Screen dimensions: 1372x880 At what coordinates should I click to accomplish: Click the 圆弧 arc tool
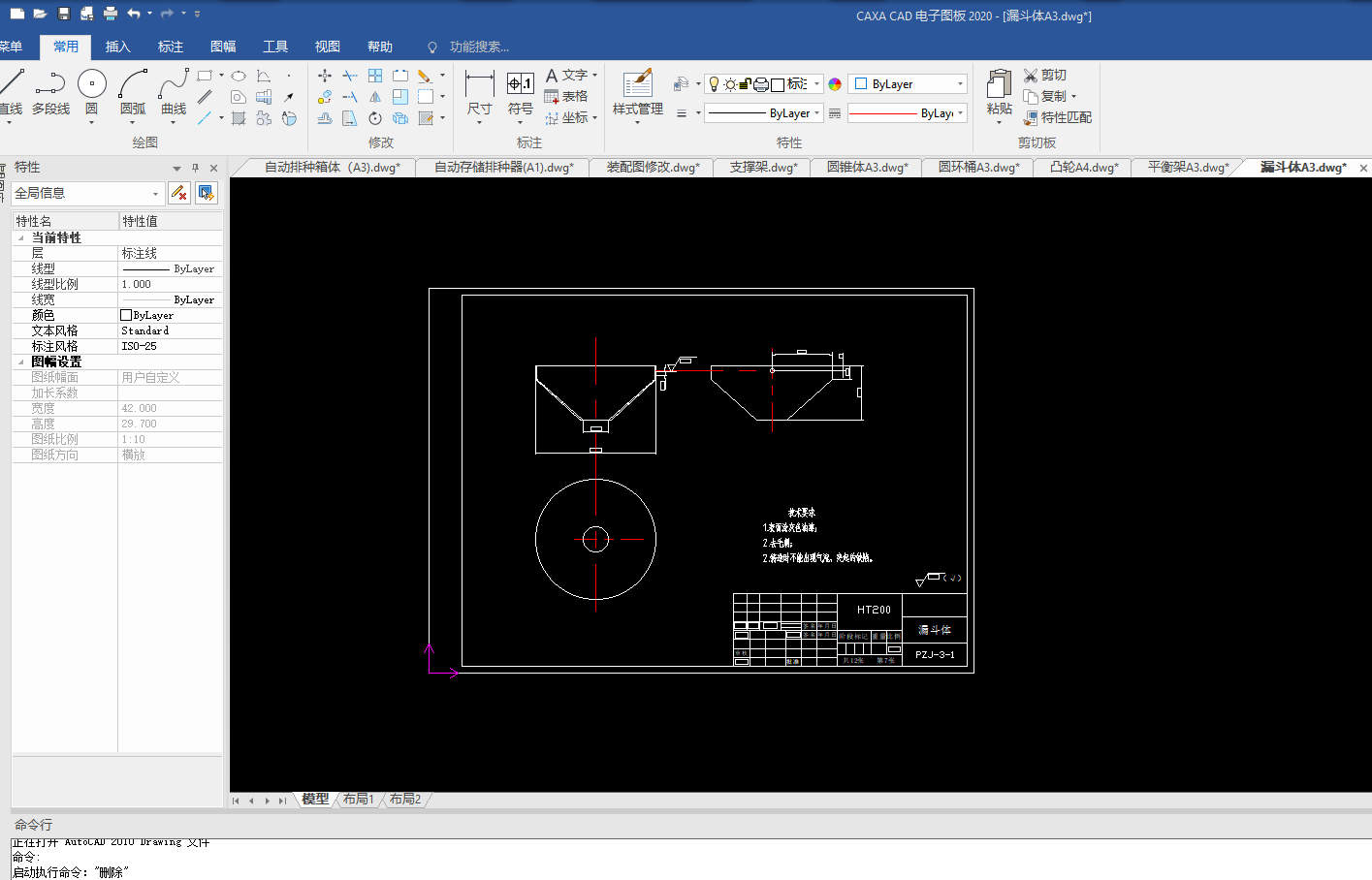point(133,85)
